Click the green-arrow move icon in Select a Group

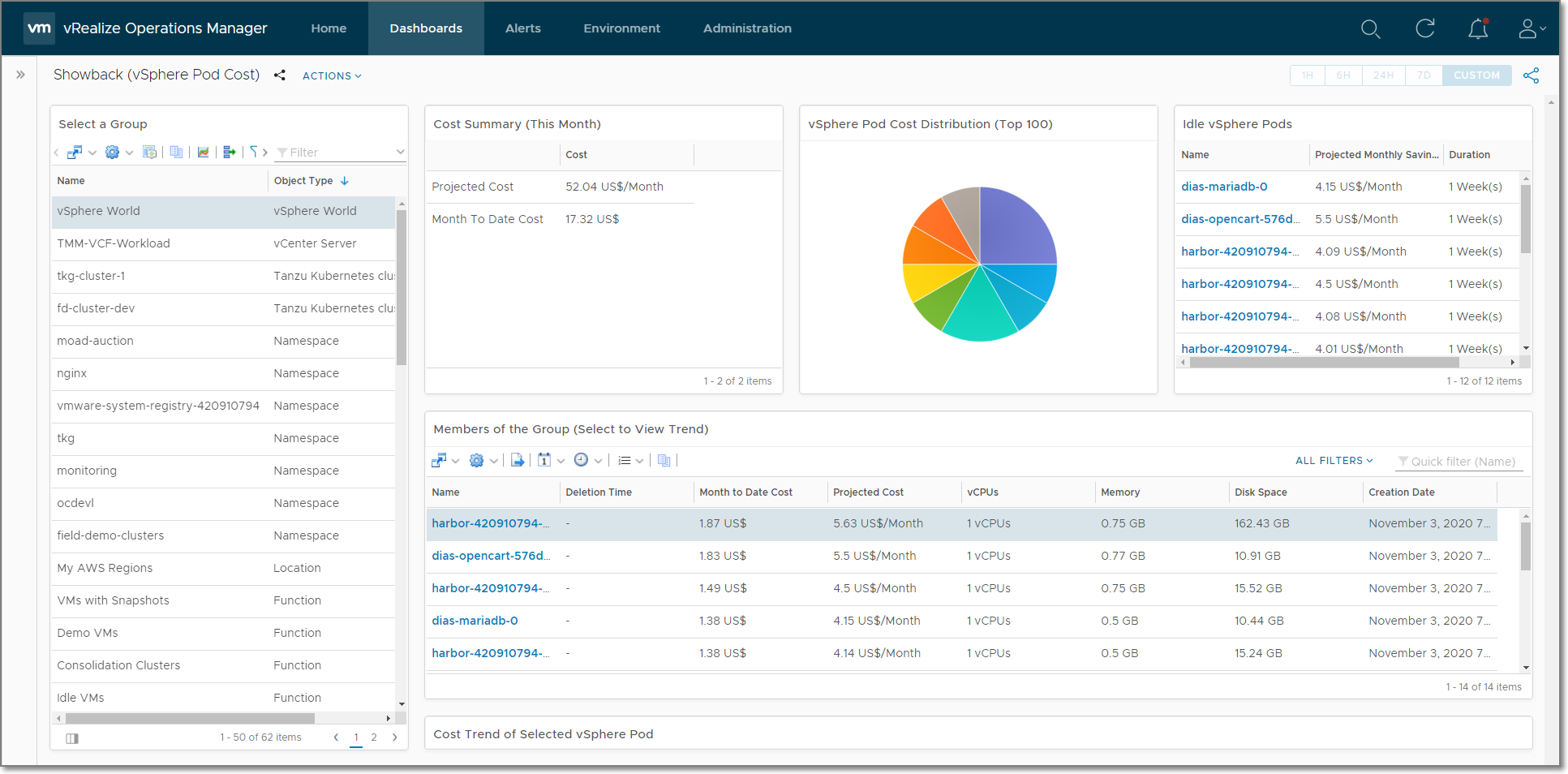click(x=230, y=152)
